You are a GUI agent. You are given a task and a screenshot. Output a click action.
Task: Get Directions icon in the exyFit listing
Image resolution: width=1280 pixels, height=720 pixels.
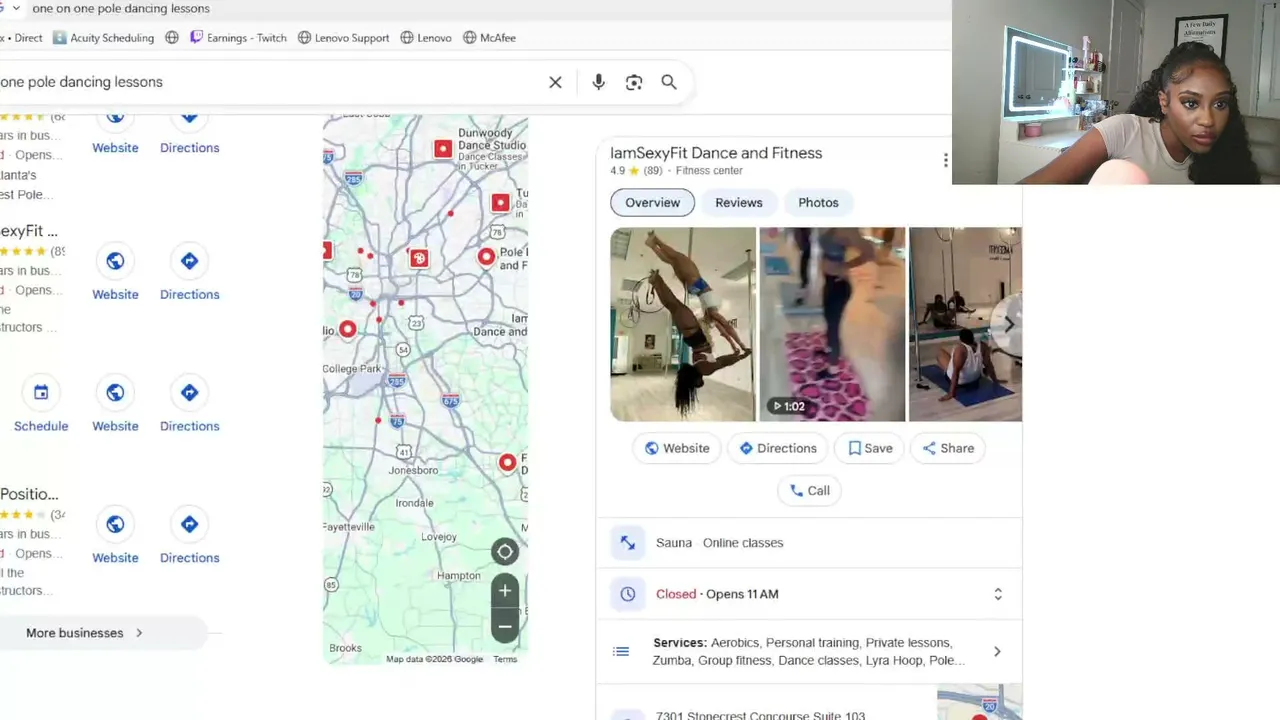coord(189,261)
